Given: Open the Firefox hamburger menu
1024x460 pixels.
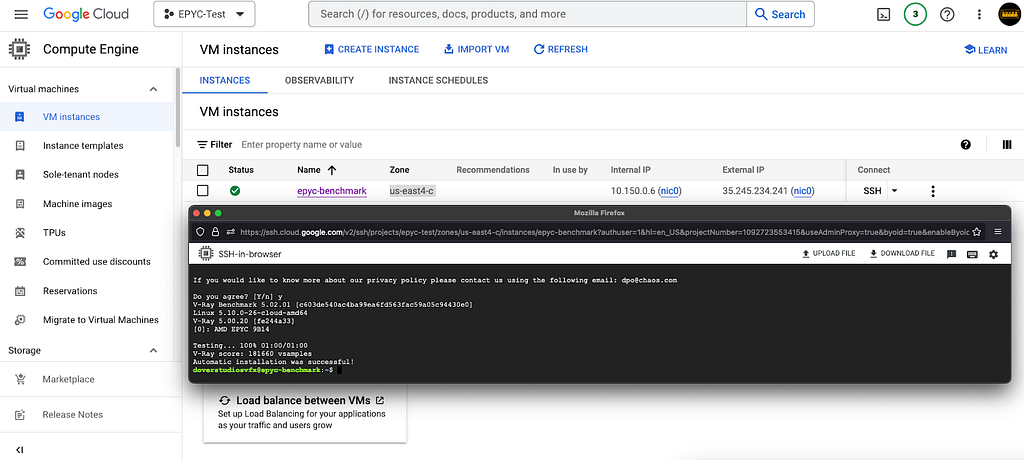Looking at the screenshot, I should click(x=998, y=231).
